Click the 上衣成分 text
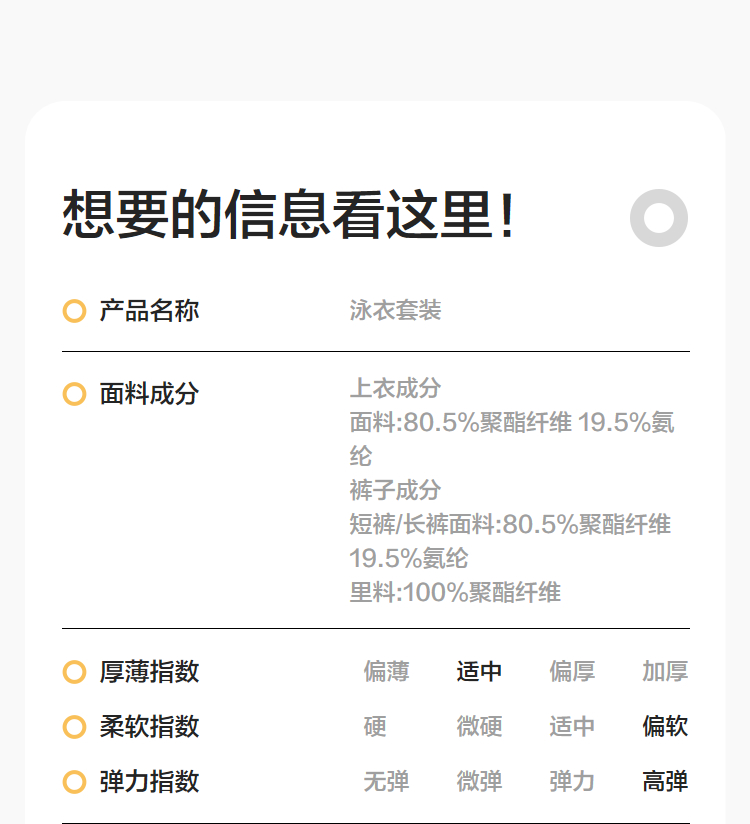The height and width of the screenshot is (824, 750). [x=395, y=388]
